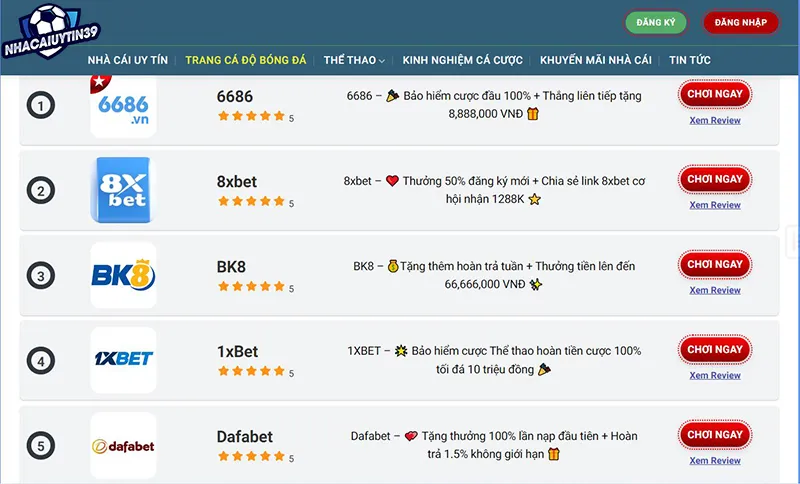Expand the THỂ THAO dropdown menu
This screenshot has width=800, height=484.
click(x=354, y=60)
